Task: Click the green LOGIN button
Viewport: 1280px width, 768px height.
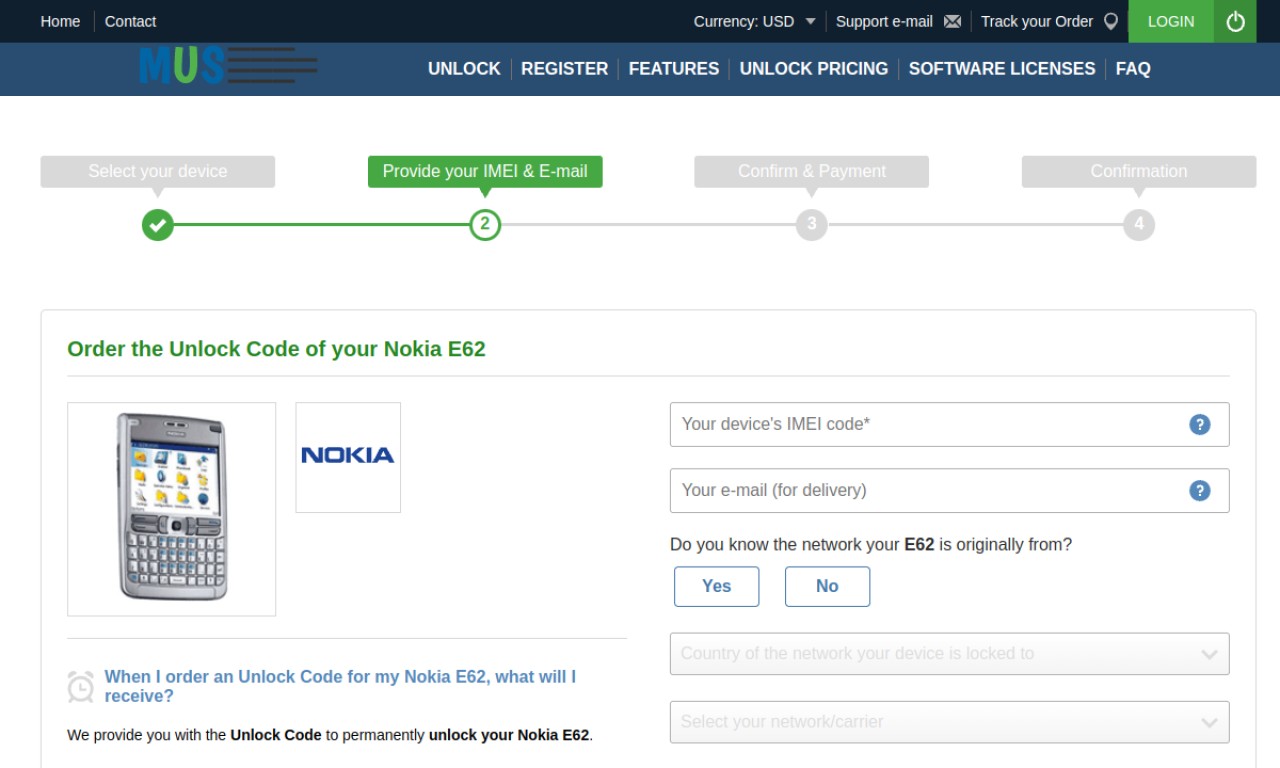Action: tap(1171, 21)
